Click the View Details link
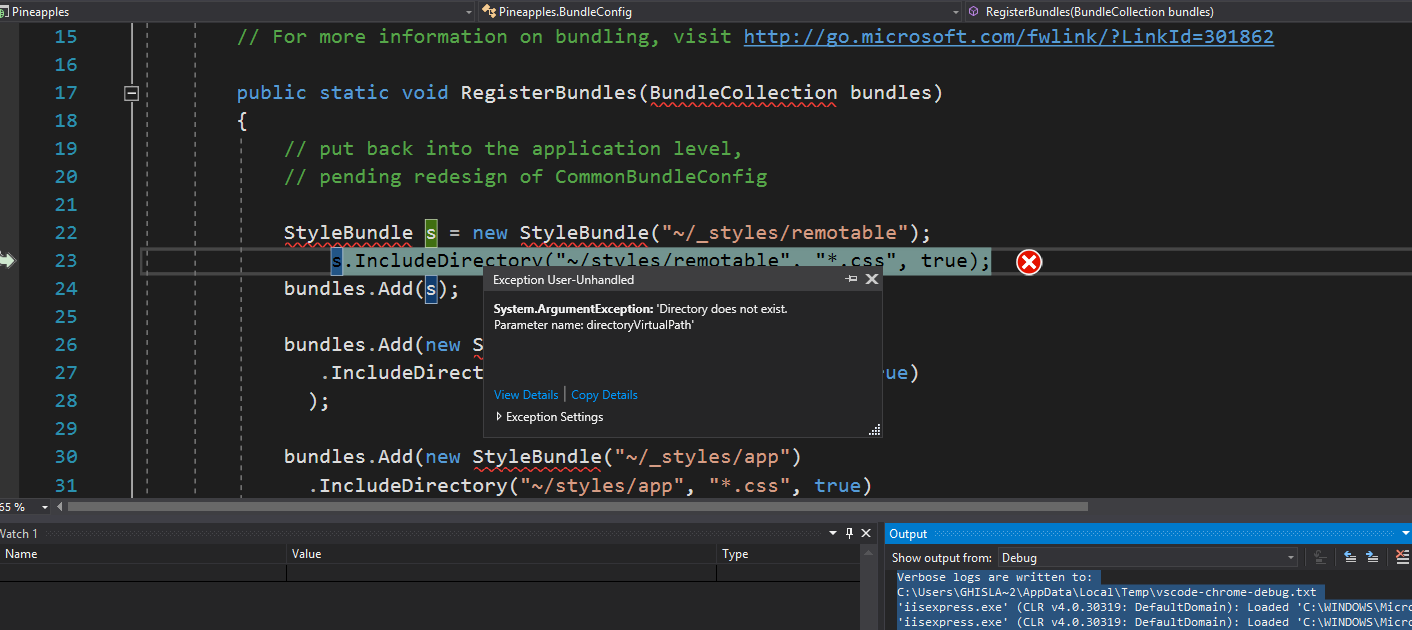1412x630 pixels. pos(526,395)
